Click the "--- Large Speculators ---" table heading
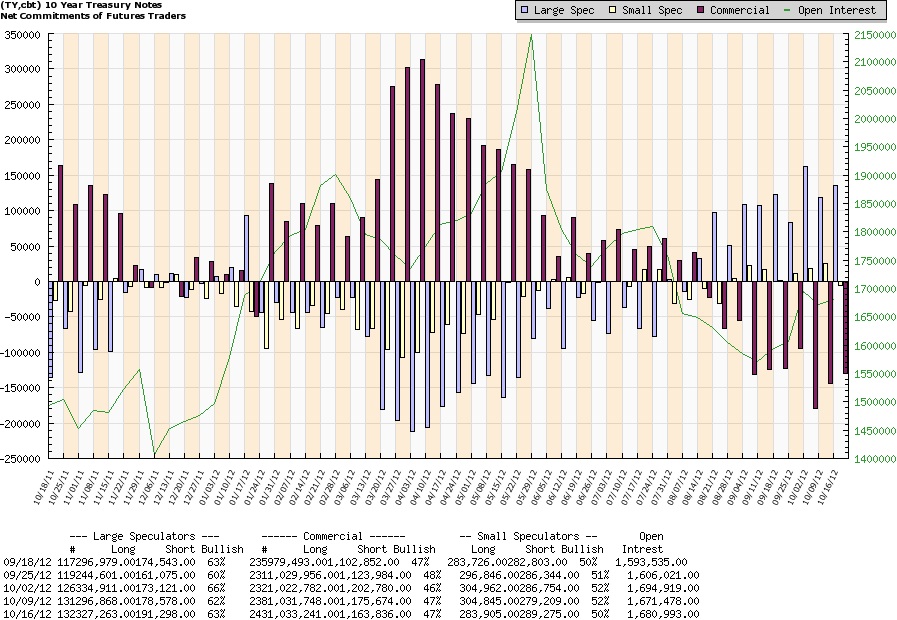897x620 pixels. 144,536
